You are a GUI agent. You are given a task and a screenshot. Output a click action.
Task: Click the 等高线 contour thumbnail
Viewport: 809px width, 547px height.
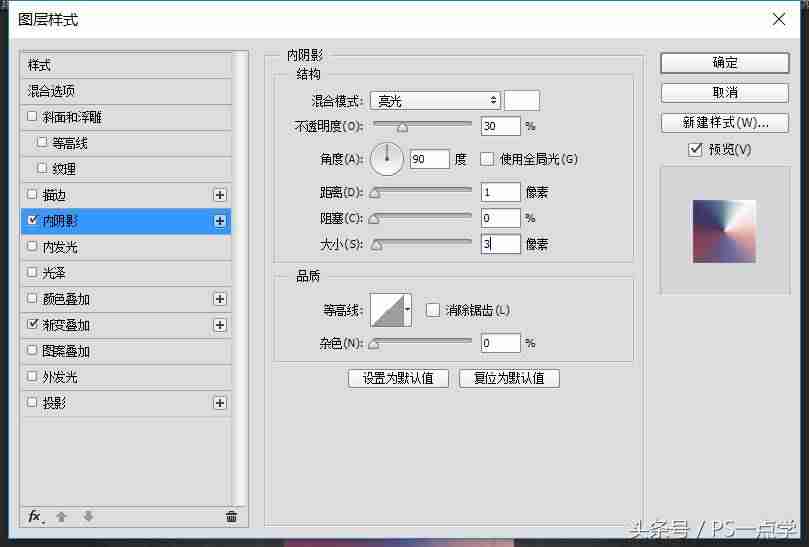tap(387, 310)
